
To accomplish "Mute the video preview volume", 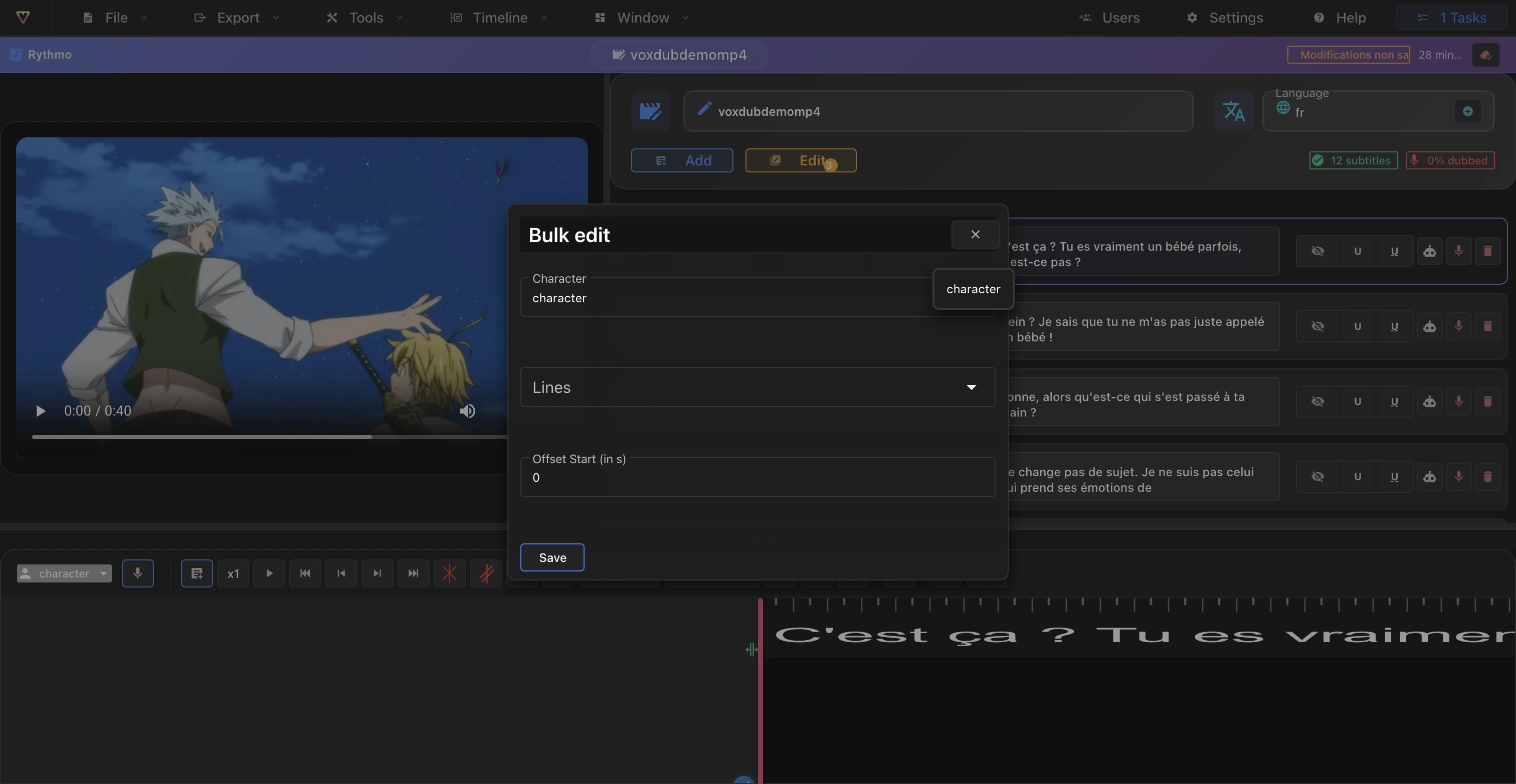I will pos(467,411).
